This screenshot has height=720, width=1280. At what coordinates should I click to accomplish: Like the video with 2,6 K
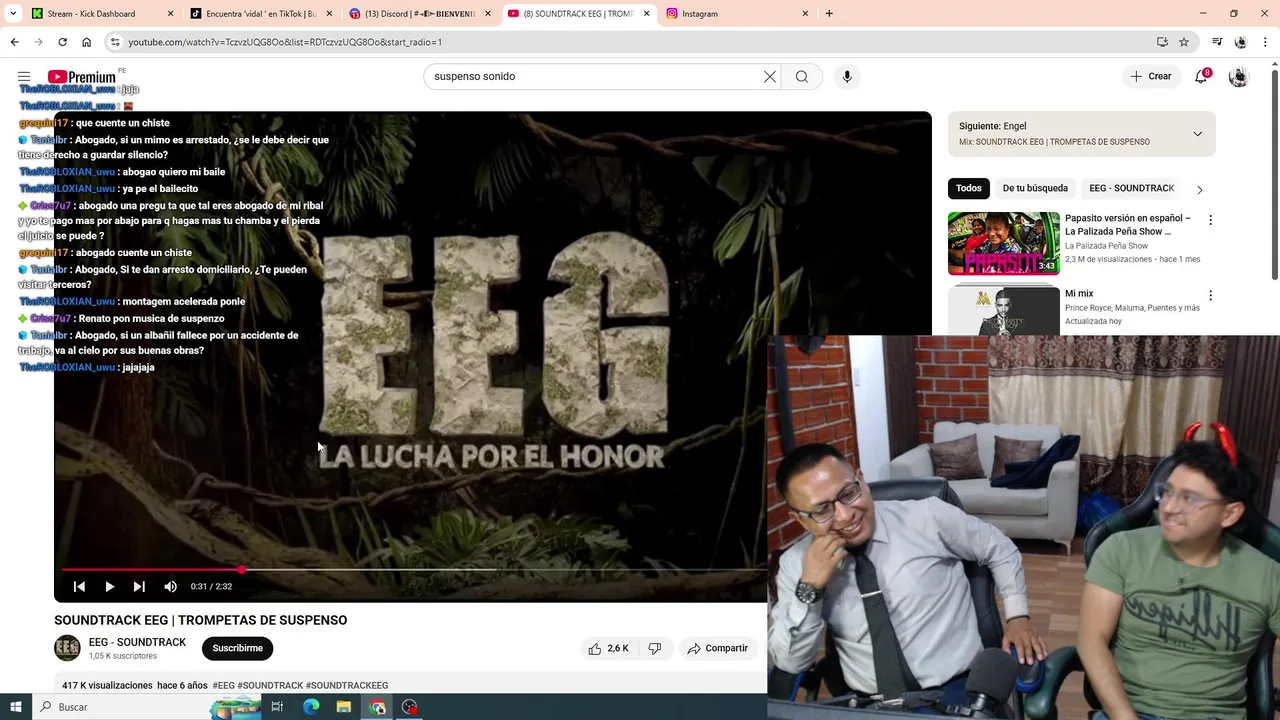(608, 648)
